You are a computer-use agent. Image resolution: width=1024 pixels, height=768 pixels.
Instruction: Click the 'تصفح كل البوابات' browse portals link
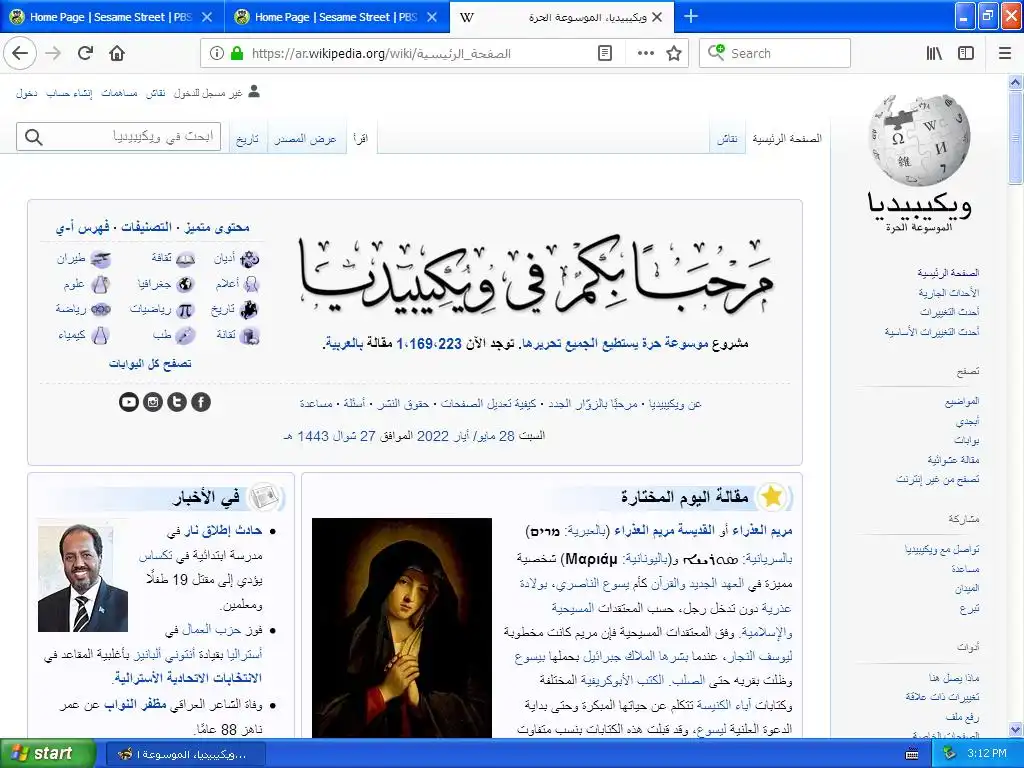point(150,364)
